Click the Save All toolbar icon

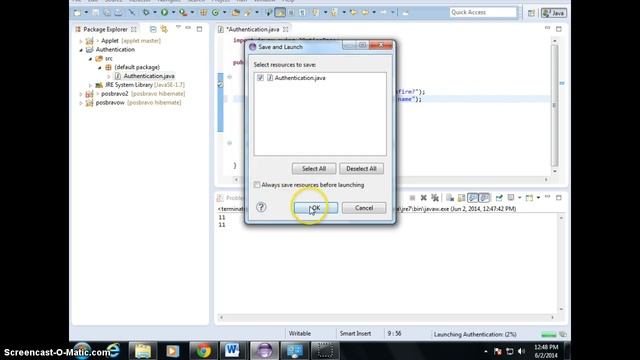(x=107, y=13)
